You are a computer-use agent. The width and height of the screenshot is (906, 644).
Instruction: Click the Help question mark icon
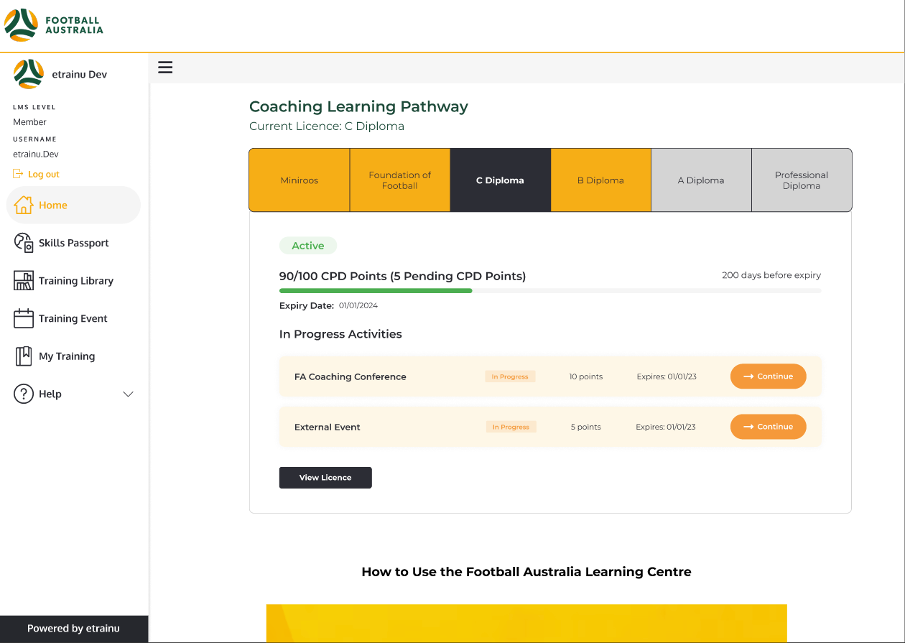pos(24,394)
